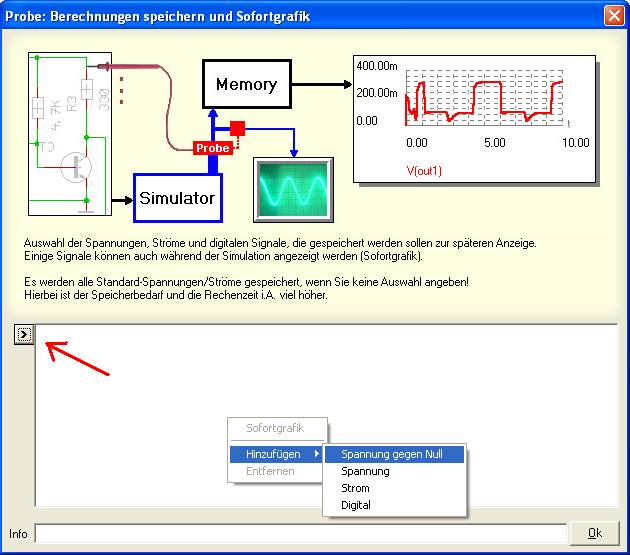Select 'Digital' from the submenu
This screenshot has height=555, width=630.
click(356, 505)
